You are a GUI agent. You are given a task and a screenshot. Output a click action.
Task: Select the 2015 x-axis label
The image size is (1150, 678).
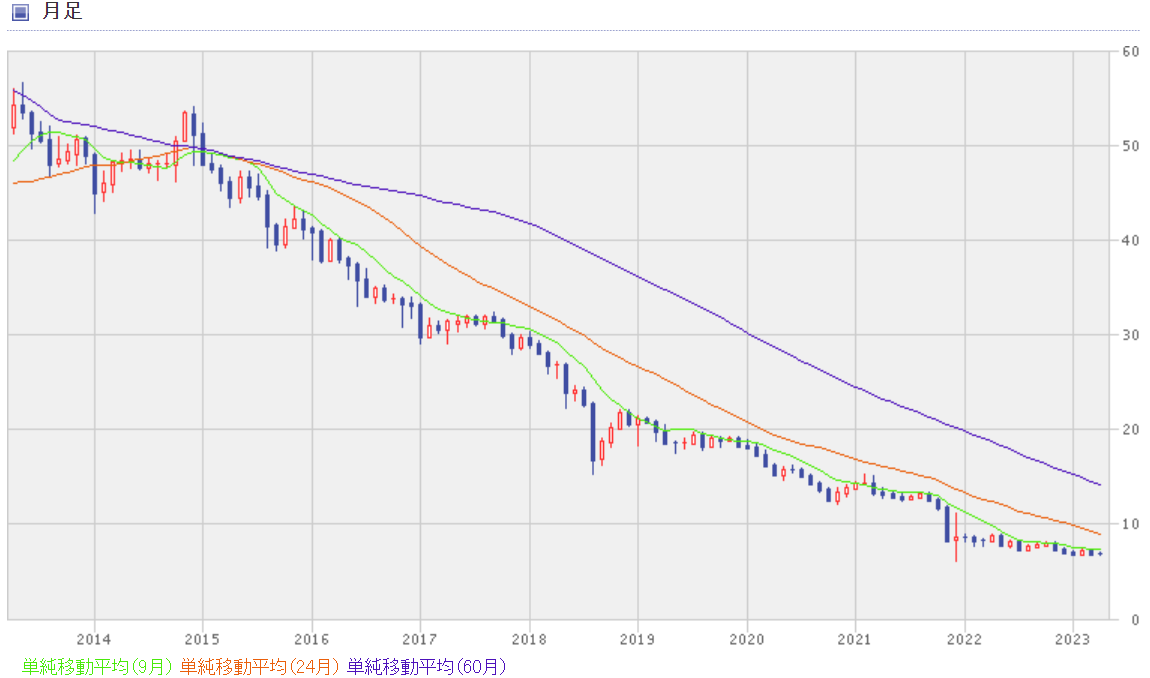point(202,639)
